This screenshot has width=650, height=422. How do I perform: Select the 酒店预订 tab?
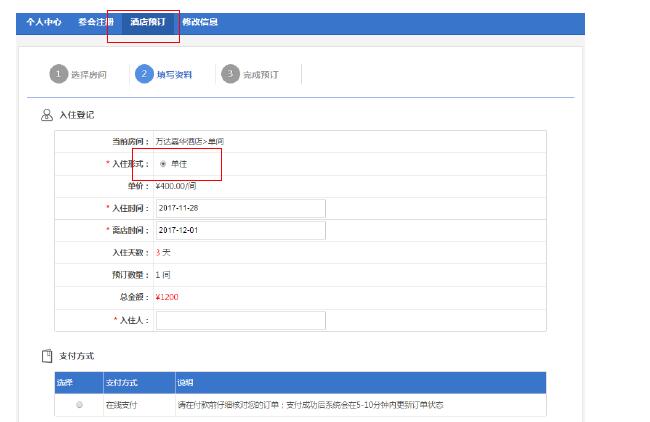tap(148, 22)
